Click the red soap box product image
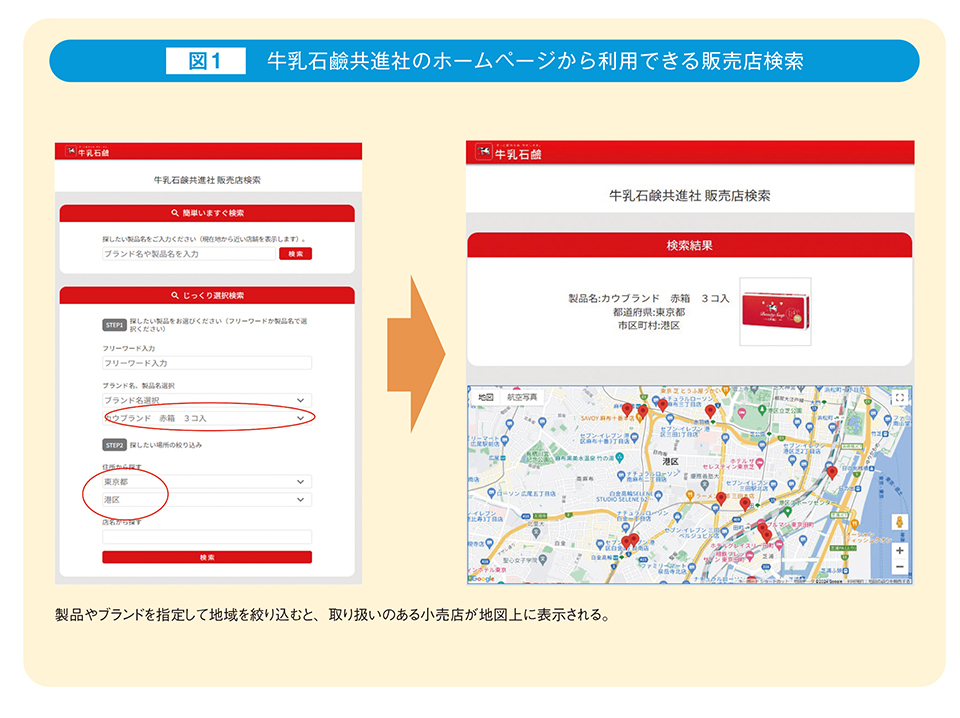 point(775,311)
